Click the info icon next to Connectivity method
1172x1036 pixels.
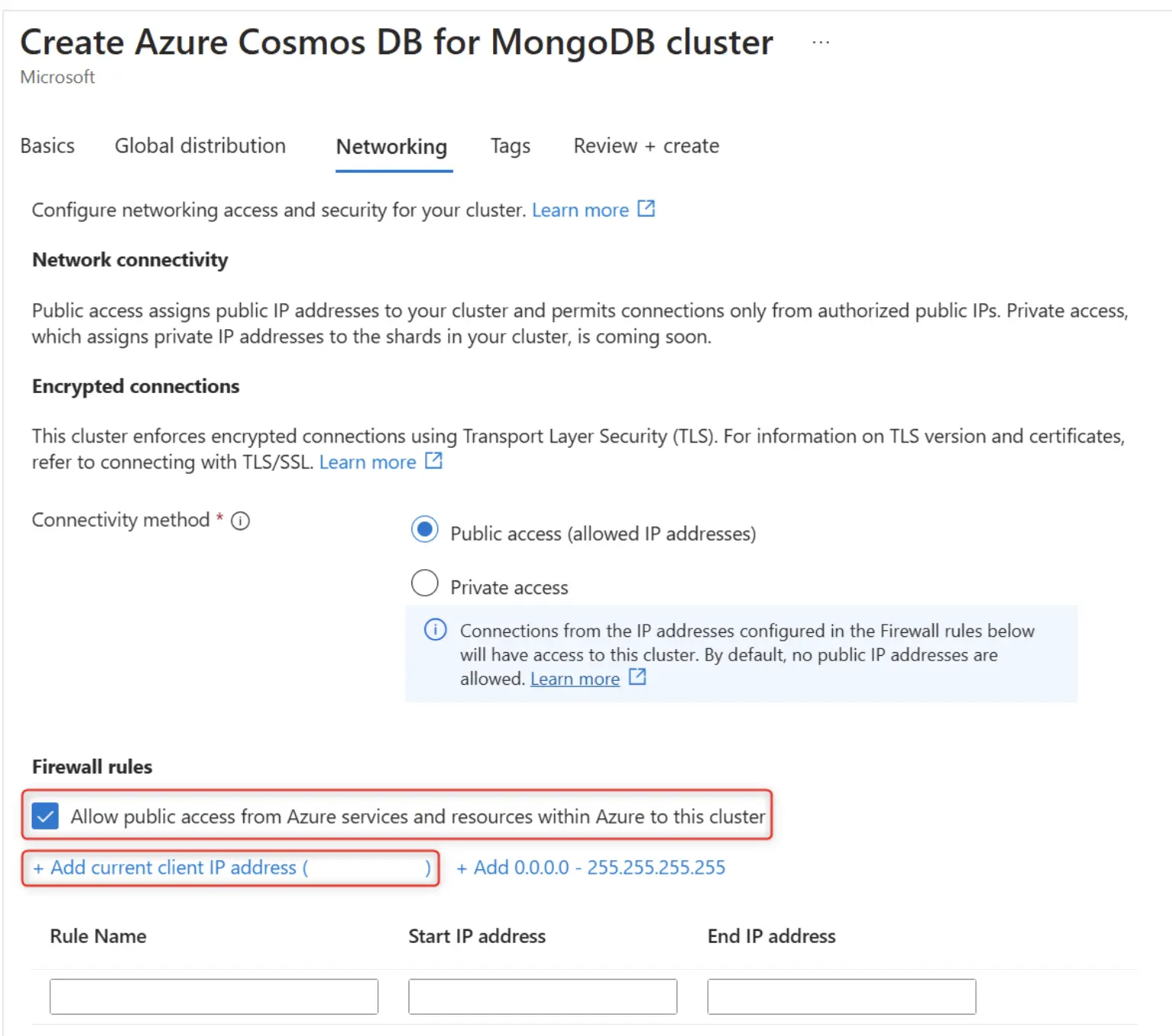(x=241, y=521)
